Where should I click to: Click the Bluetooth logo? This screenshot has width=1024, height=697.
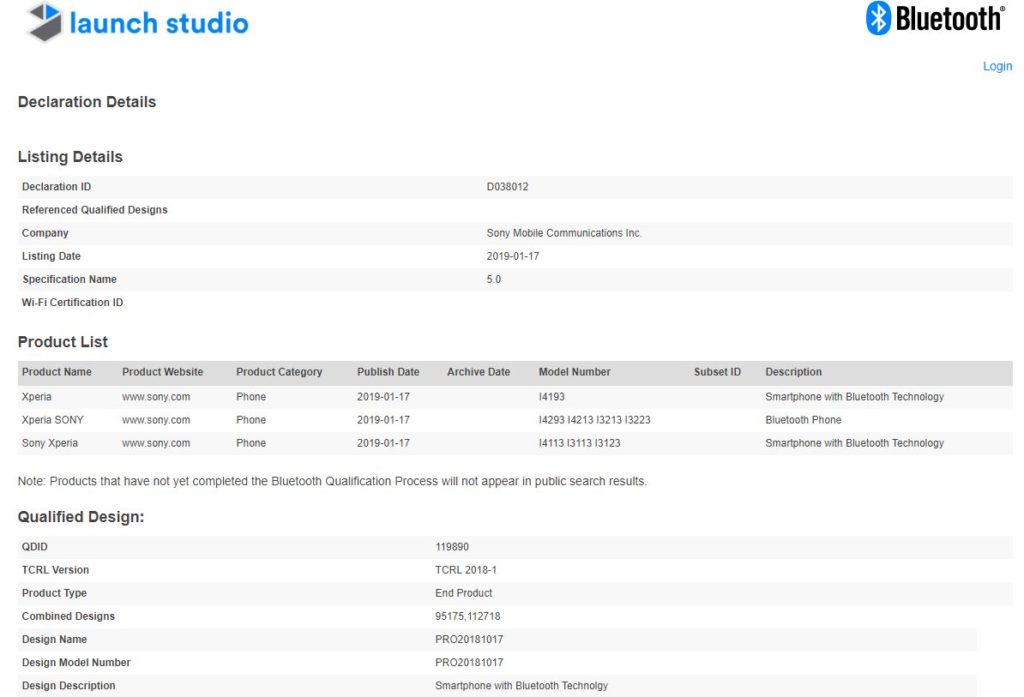pos(935,18)
